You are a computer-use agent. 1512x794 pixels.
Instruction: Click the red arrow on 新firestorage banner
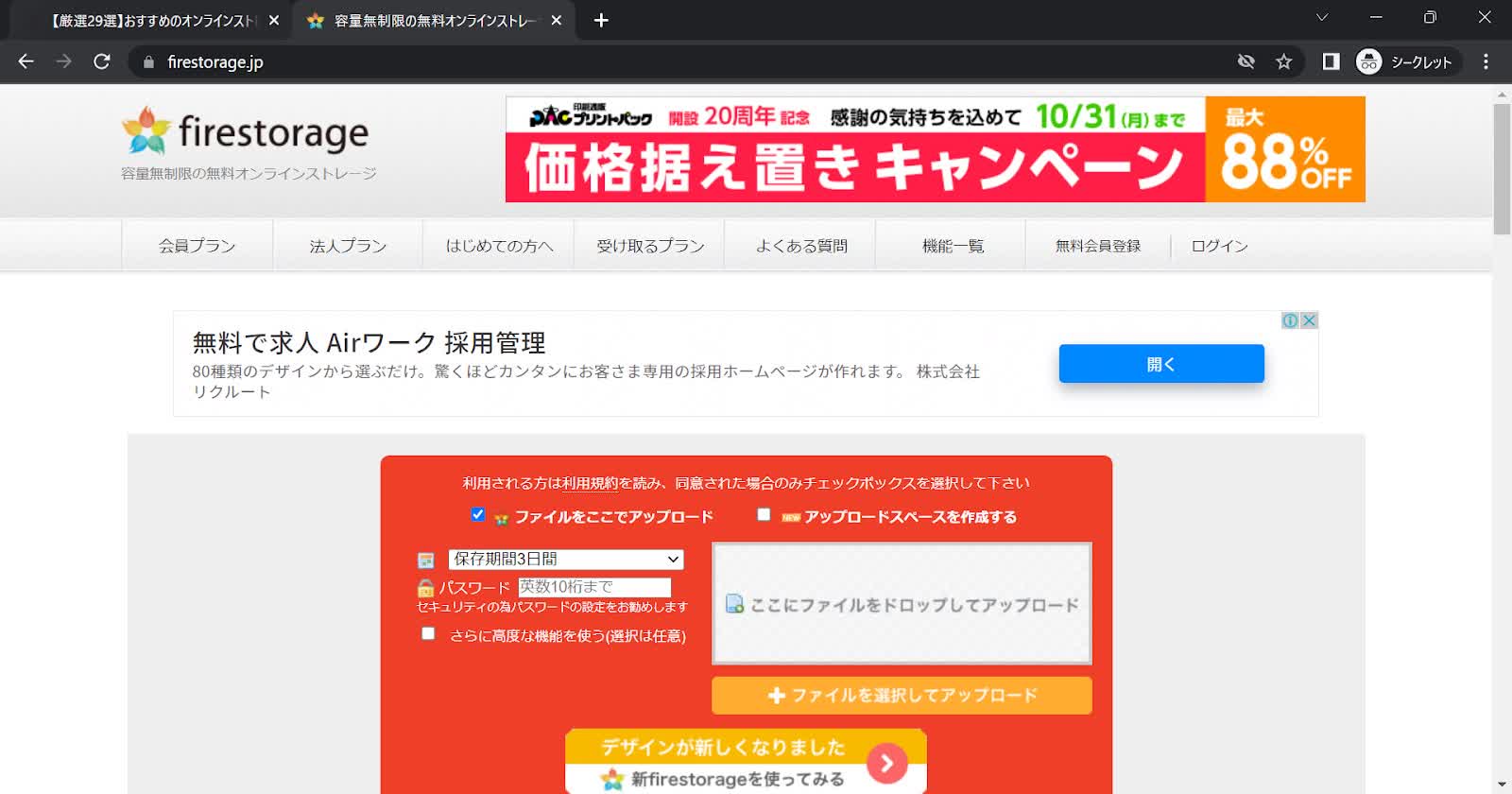[x=886, y=763]
